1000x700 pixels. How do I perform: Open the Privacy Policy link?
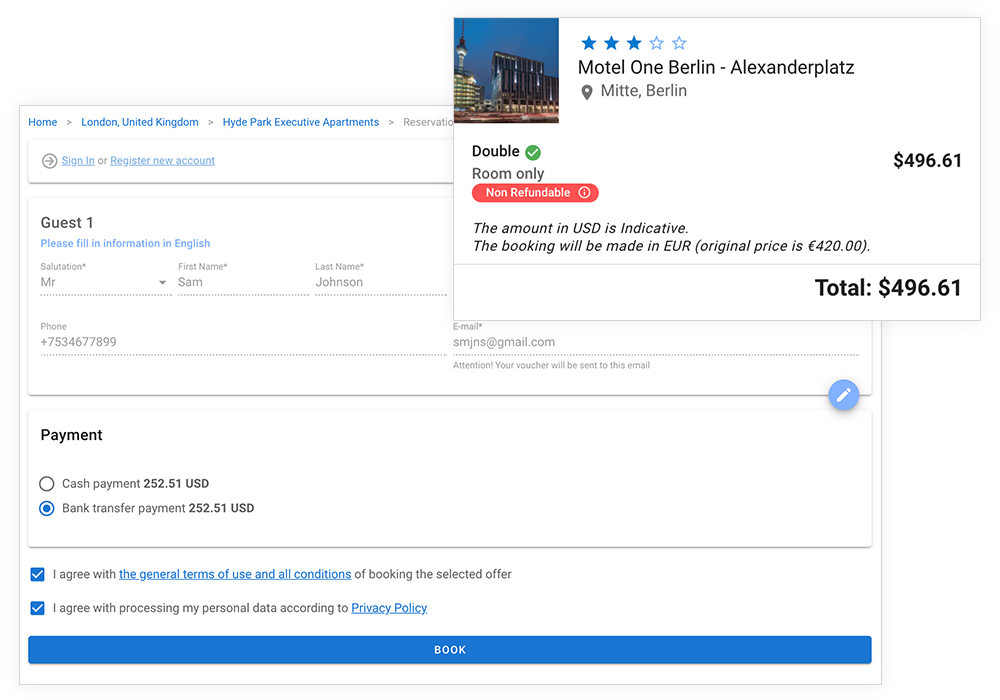(x=389, y=608)
